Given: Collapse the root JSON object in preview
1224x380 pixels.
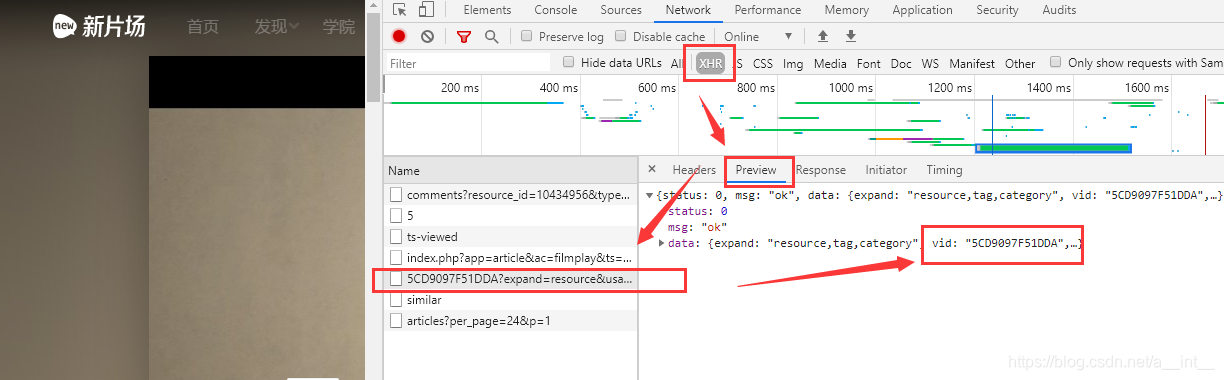Looking at the screenshot, I should coord(650,196).
